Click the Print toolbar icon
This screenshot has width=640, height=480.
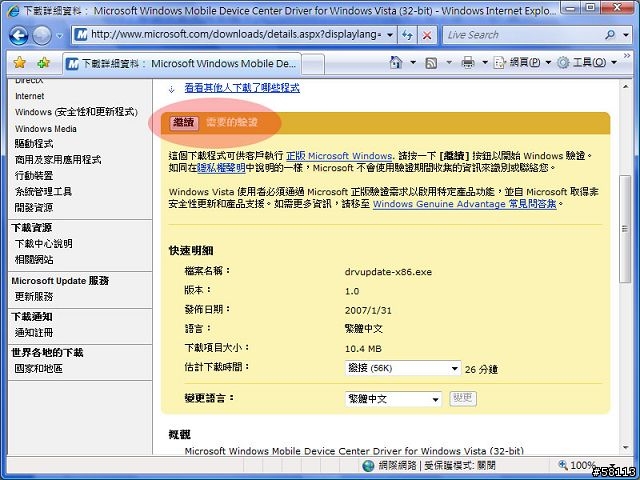(468, 62)
